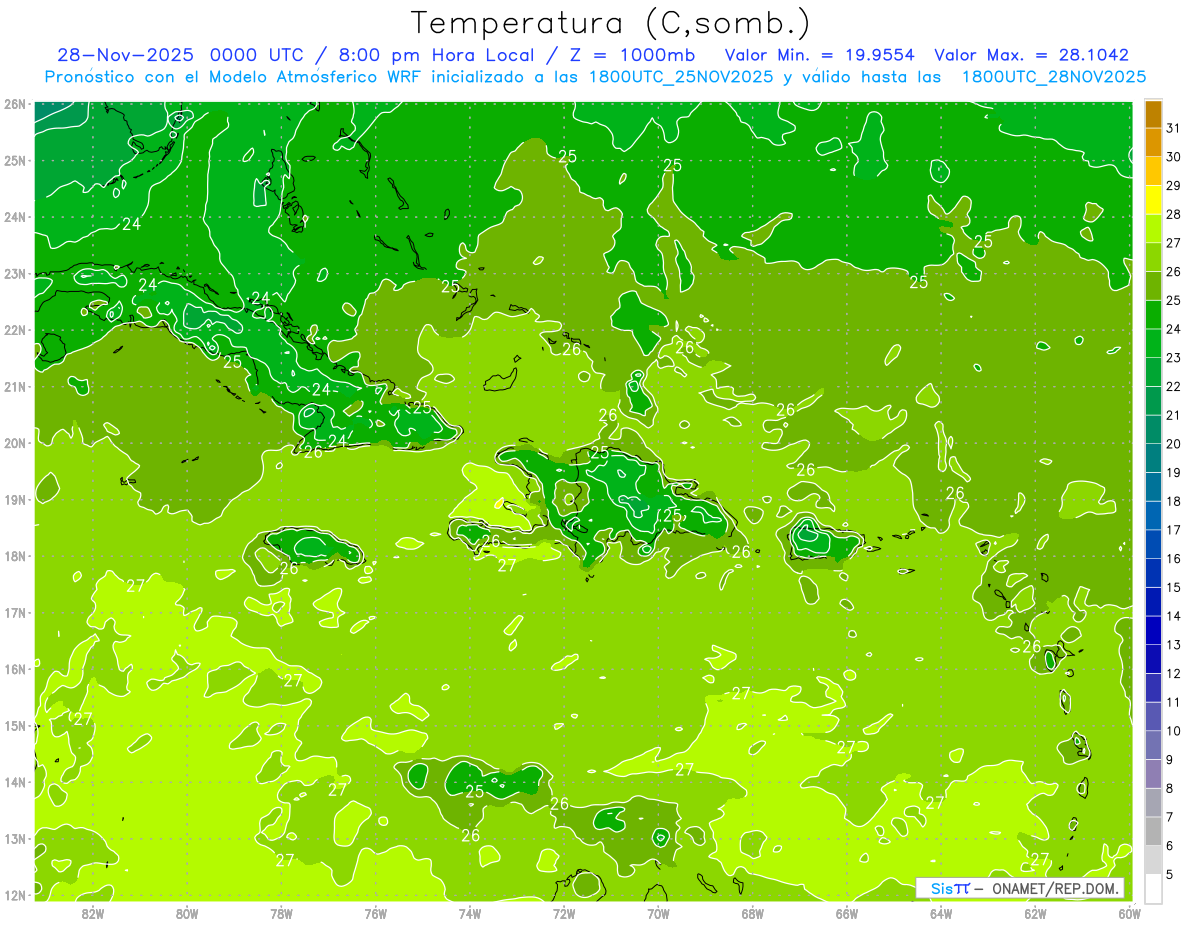Pick the deep blue swatch between 13 and 14

pos(1153,630)
